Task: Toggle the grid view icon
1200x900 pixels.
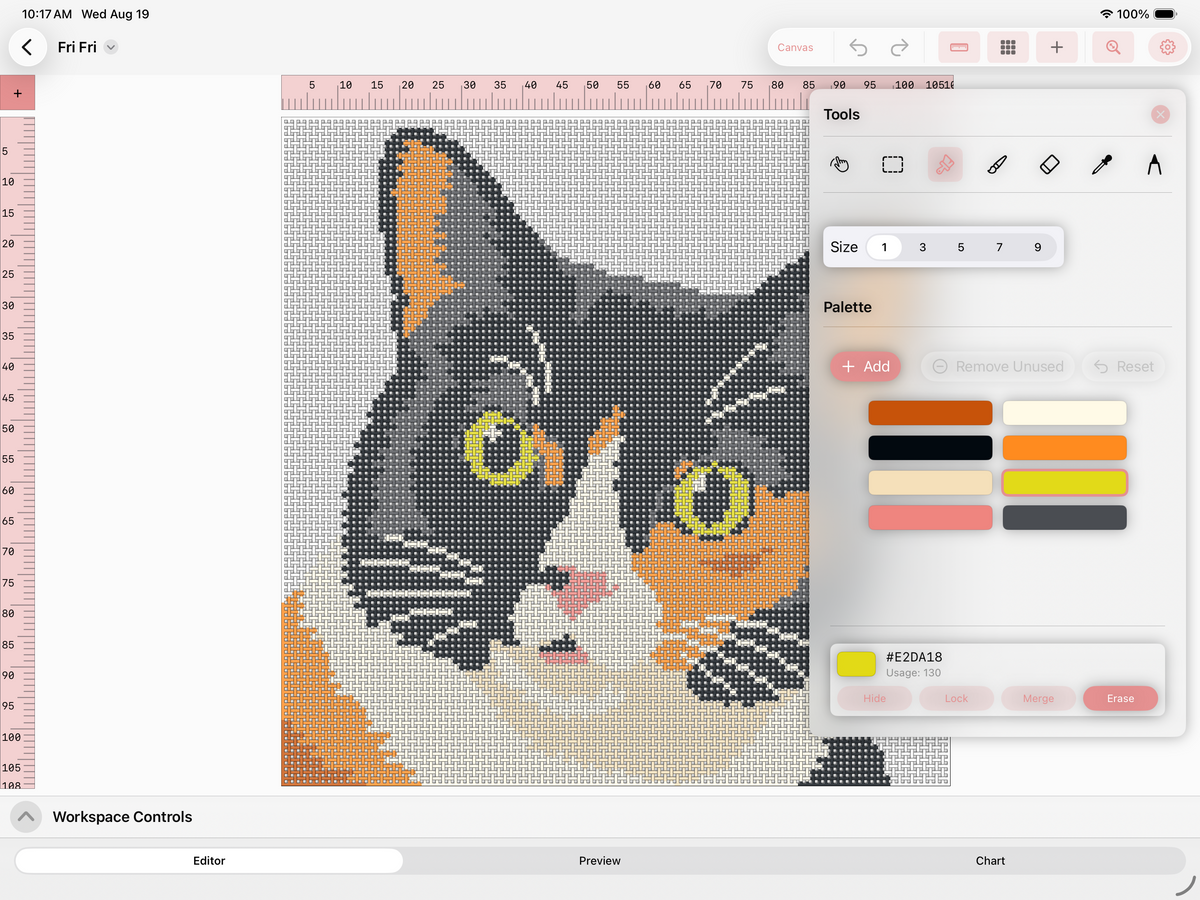Action: point(1008,47)
